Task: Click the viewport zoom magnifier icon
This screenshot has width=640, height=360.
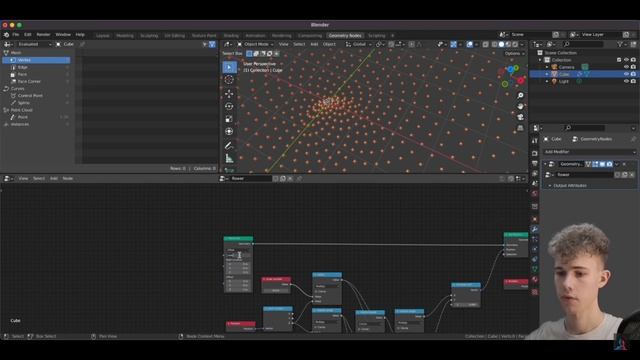Action: (x=520, y=96)
